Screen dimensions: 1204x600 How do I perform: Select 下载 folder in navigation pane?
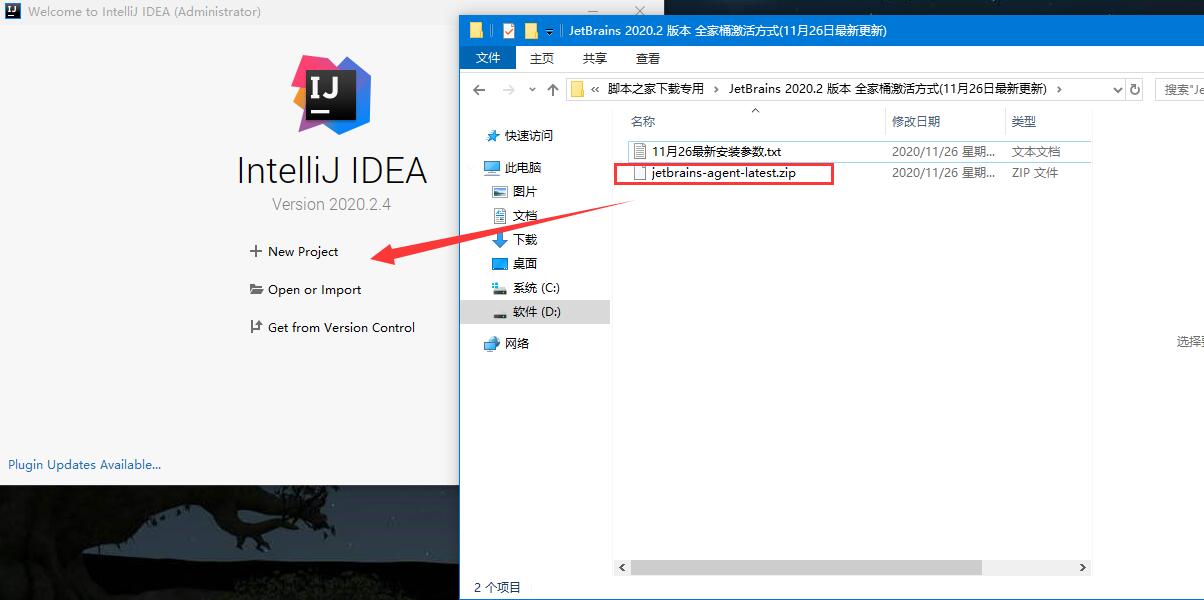click(x=525, y=240)
